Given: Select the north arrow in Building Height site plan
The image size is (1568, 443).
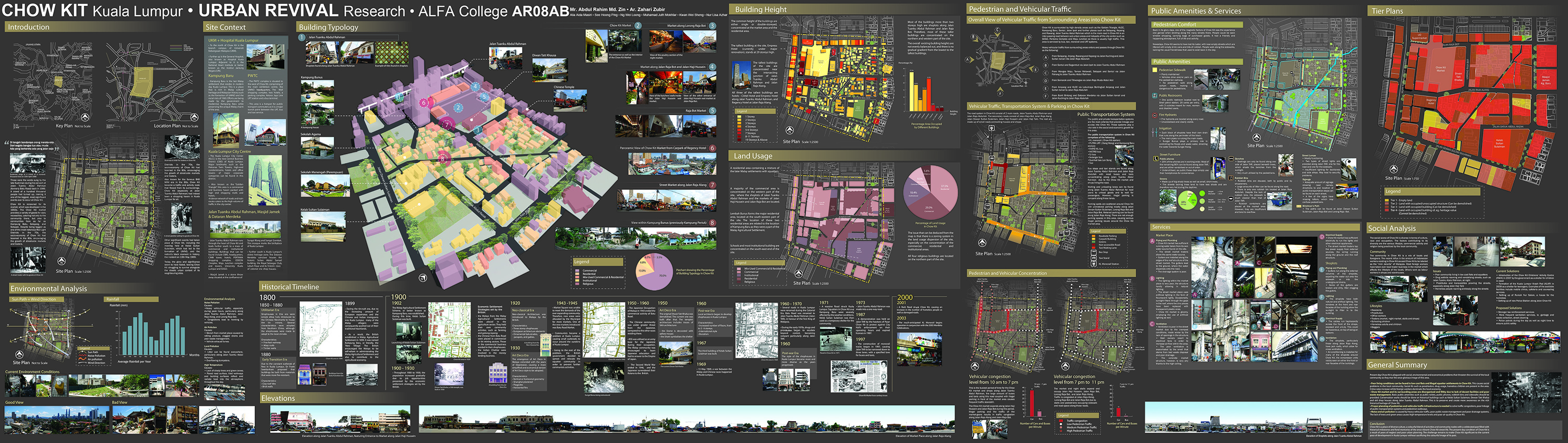Looking at the screenshot, I should pos(790,130).
